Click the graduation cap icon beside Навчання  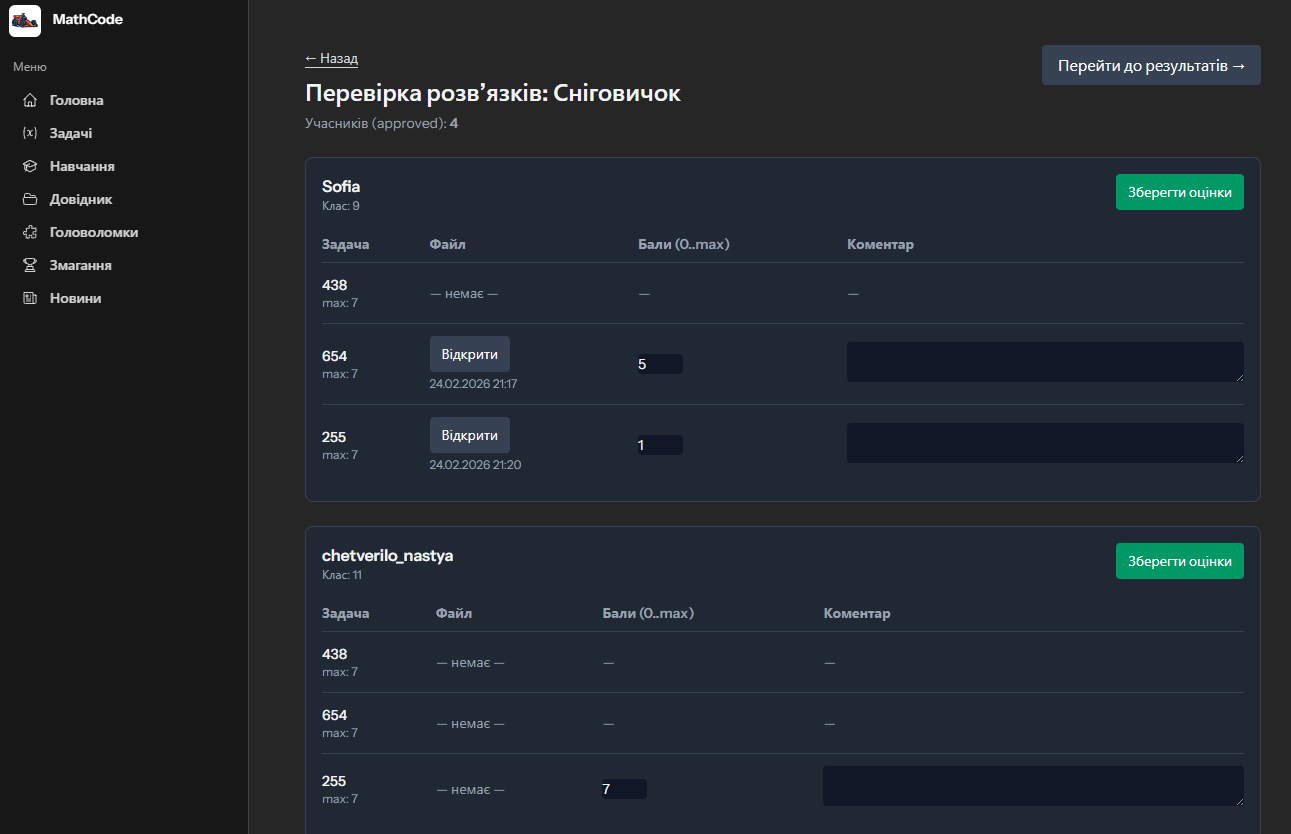(x=30, y=166)
